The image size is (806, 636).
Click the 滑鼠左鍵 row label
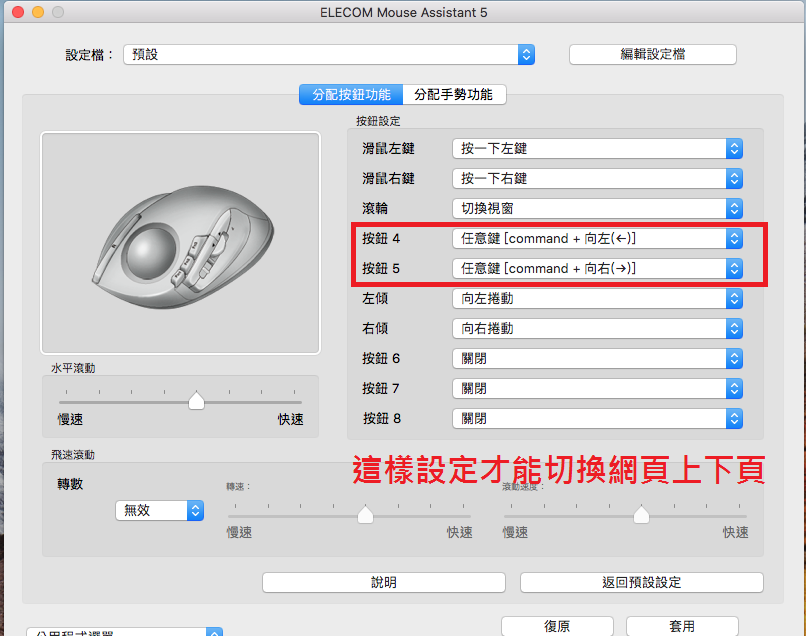click(x=388, y=149)
